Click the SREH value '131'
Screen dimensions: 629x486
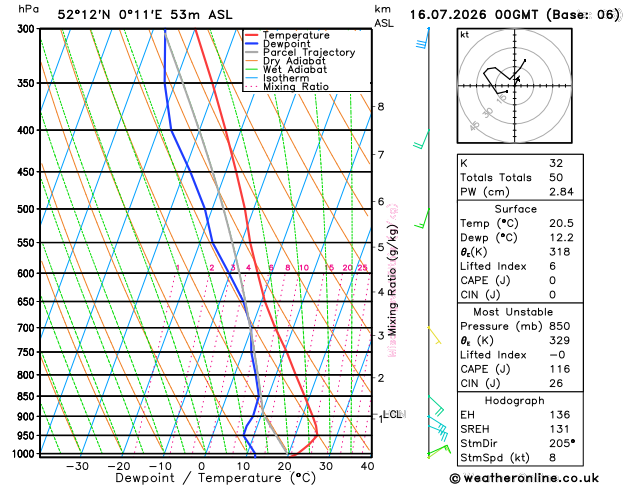coord(560,429)
